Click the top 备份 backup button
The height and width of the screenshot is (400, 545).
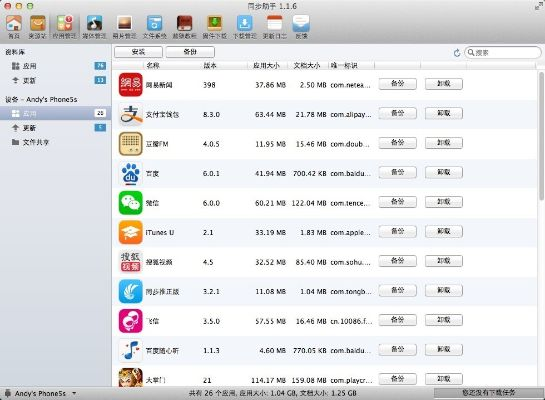(x=190, y=52)
